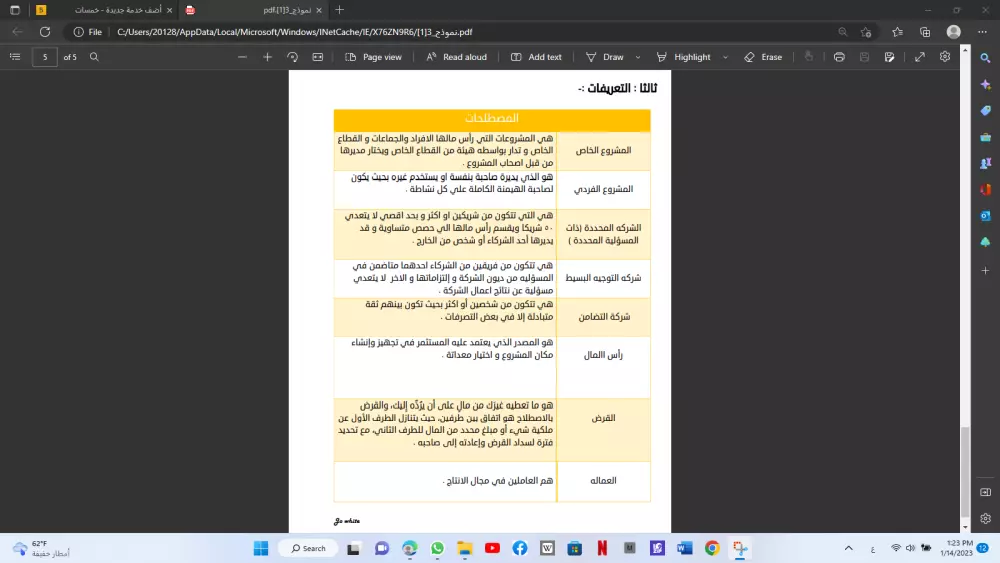This screenshot has height=563, width=1000.
Task: Zoom out the PDF with minus
Action: [x=242, y=57]
